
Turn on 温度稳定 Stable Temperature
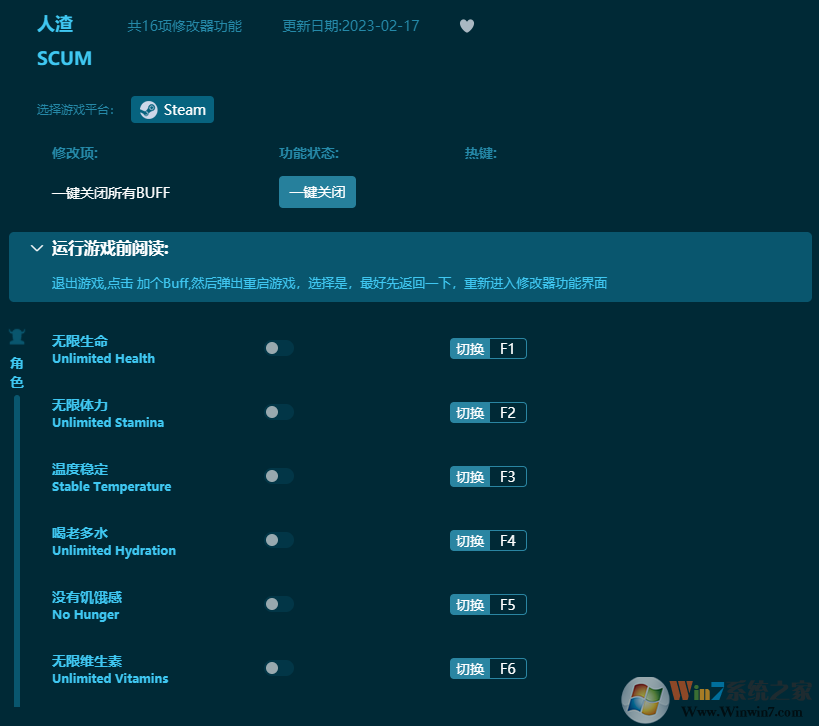click(x=279, y=476)
